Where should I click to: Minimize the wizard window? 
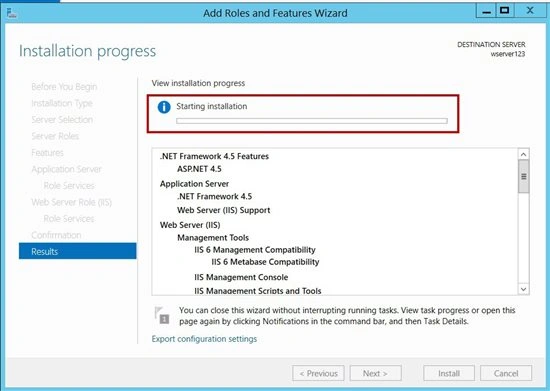pos(486,11)
